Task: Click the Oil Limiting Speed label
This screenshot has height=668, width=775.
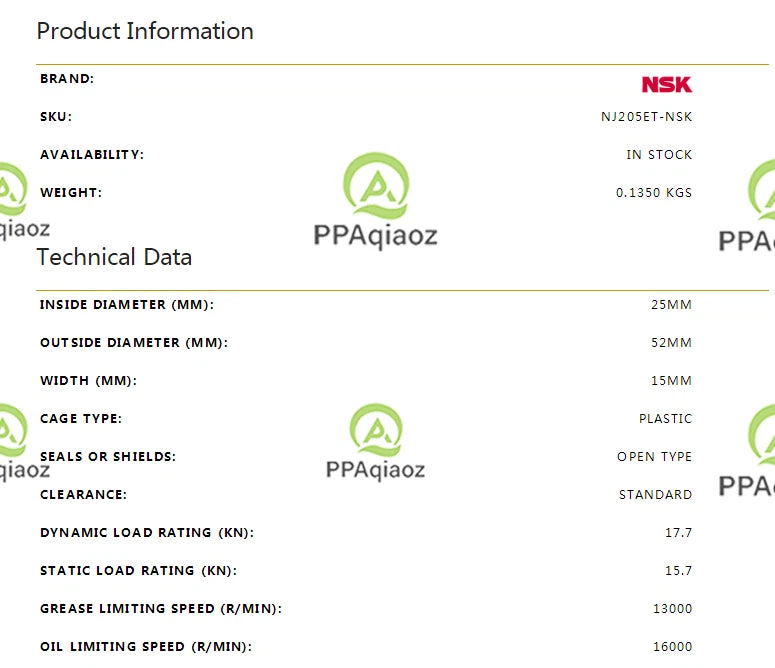Action: (146, 647)
